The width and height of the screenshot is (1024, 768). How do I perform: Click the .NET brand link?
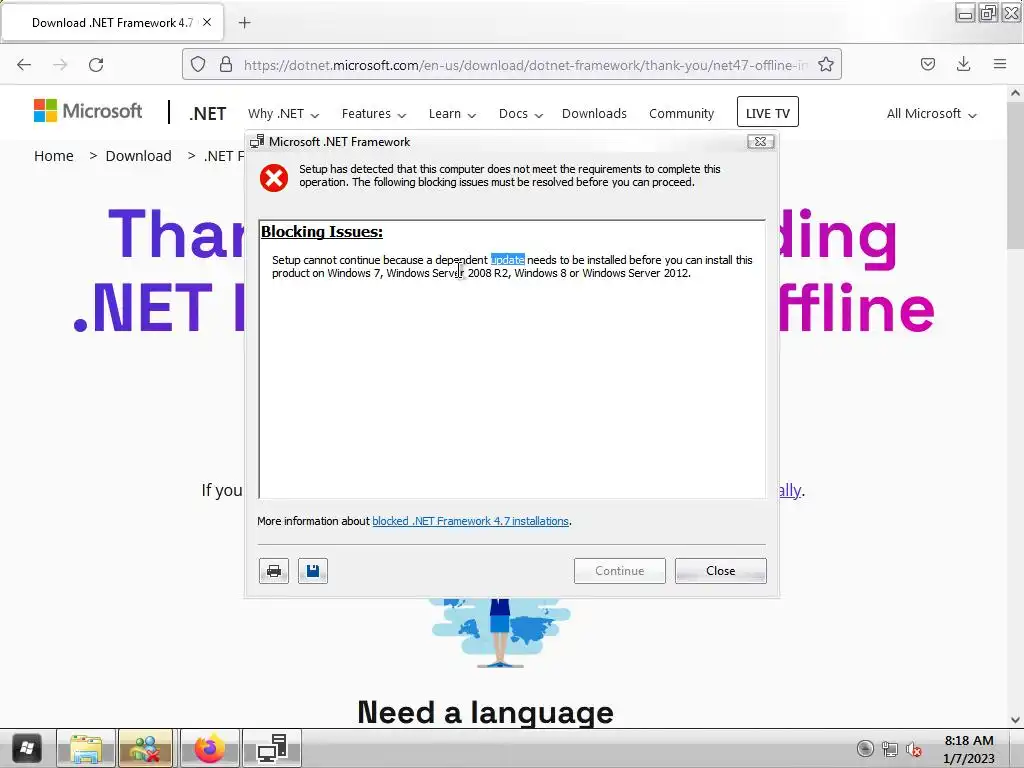click(x=208, y=114)
